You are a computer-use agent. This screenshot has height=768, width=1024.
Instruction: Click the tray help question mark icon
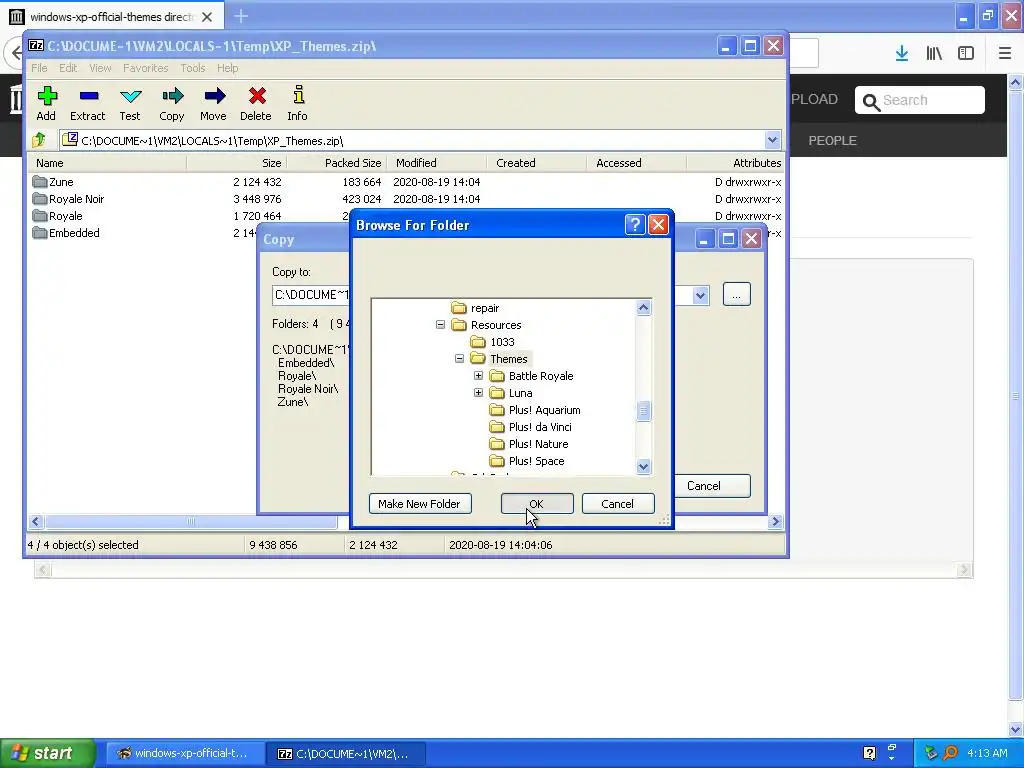coord(869,753)
